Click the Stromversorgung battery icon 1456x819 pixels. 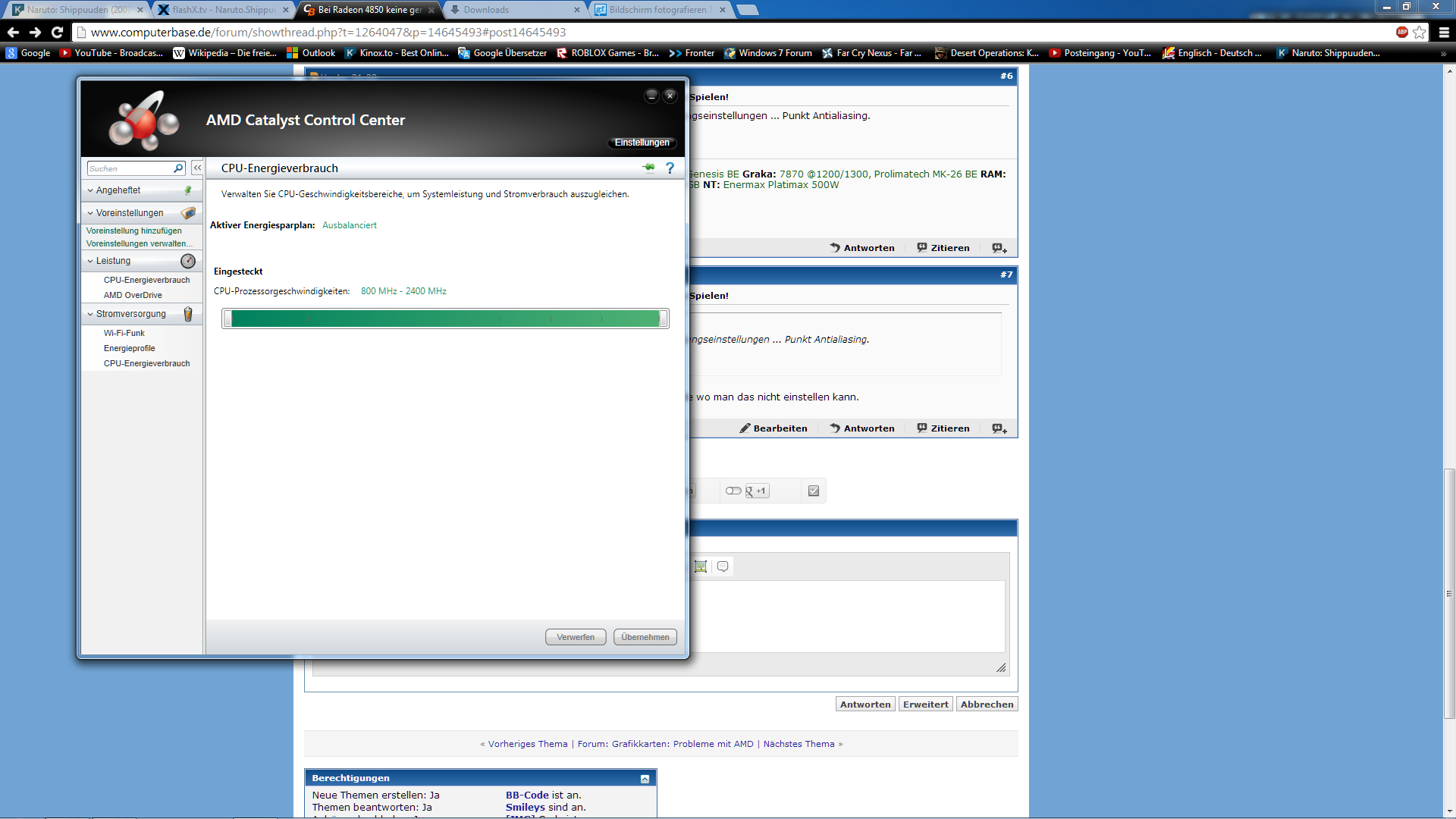tap(188, 314)
